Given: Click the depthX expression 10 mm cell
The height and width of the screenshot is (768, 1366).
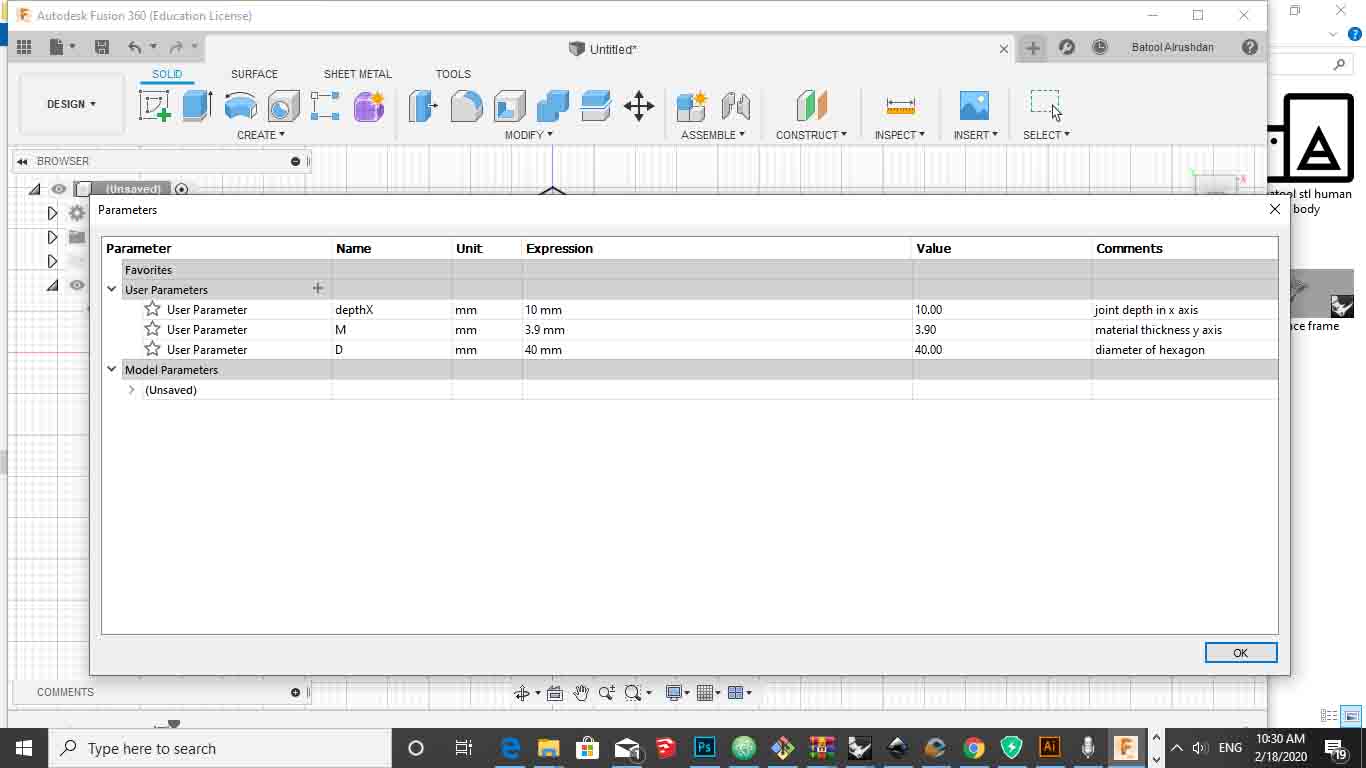Looking at the screenshot, I should pyautogui.click(x=717, y=310).
